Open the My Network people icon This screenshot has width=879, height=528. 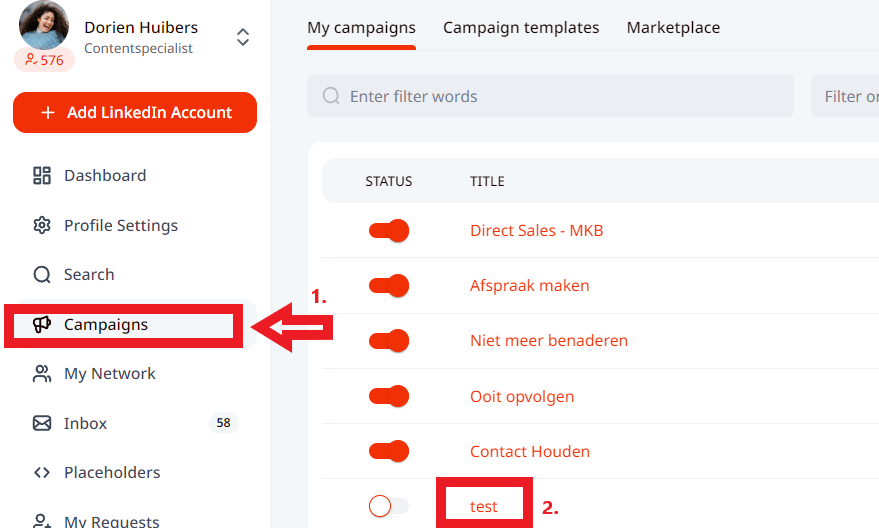pyautogui.click(x=42, y=374)
